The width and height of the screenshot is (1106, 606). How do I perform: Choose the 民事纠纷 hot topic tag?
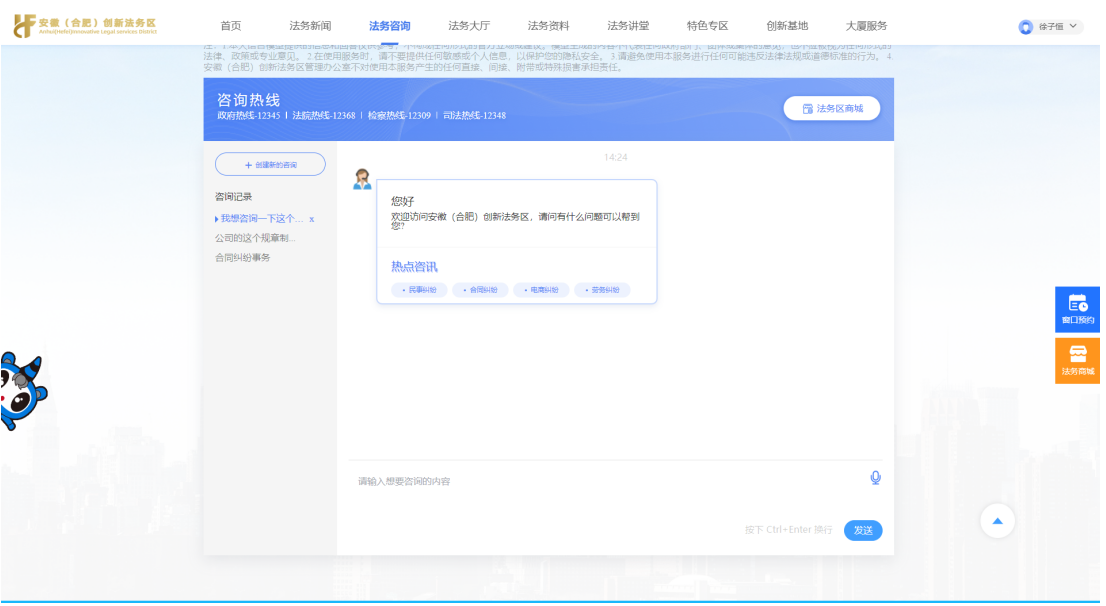click(x=420, y=290)
